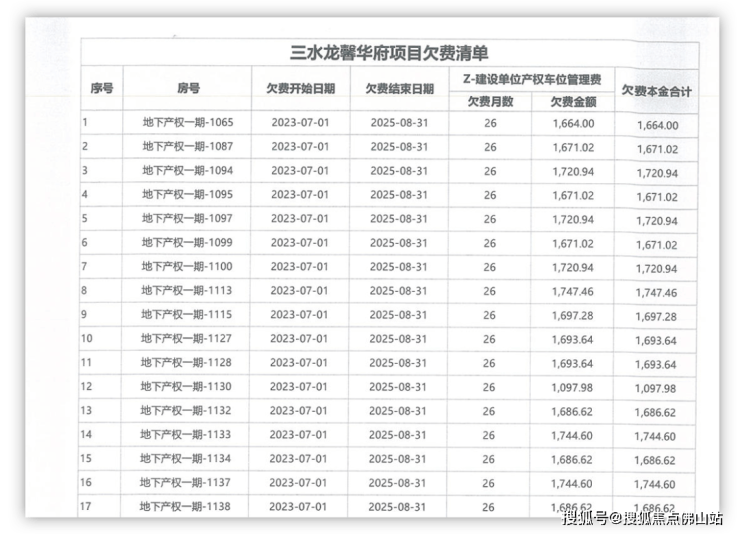
Task: Click 欠费本金合计 1,671.02 in row 2
Action: click(657, 150)
